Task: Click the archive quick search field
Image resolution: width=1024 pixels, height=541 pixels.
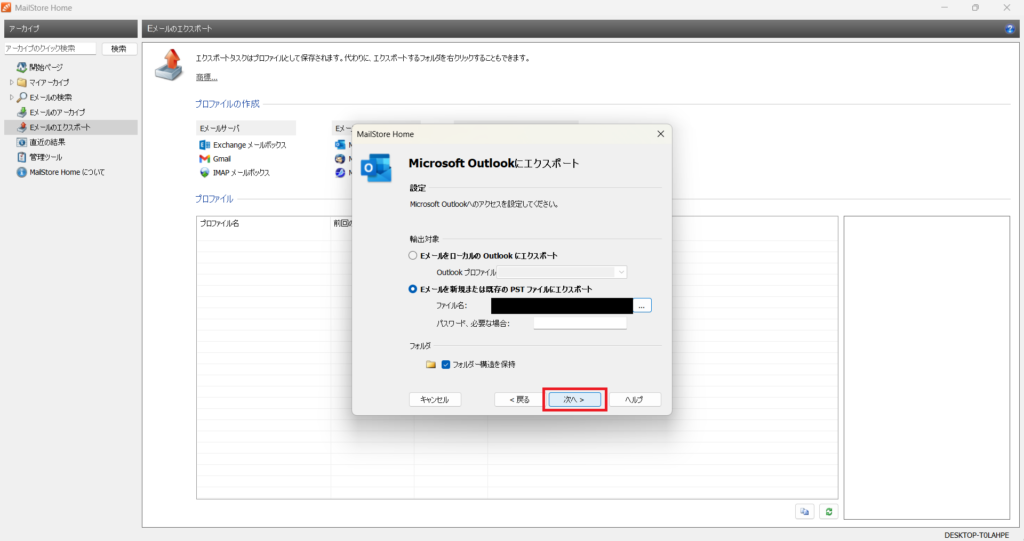Action: [50, 48]
